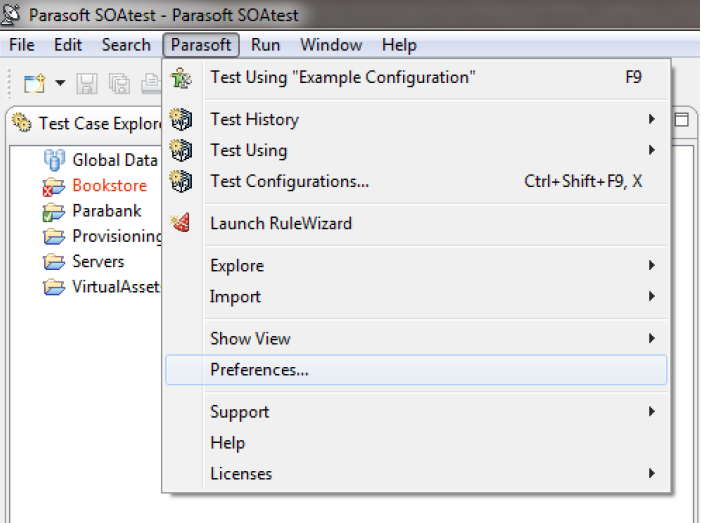The height and width of the screenshot is (523, 701).
Task: Click the New toolbar icon
Action: 35,83
